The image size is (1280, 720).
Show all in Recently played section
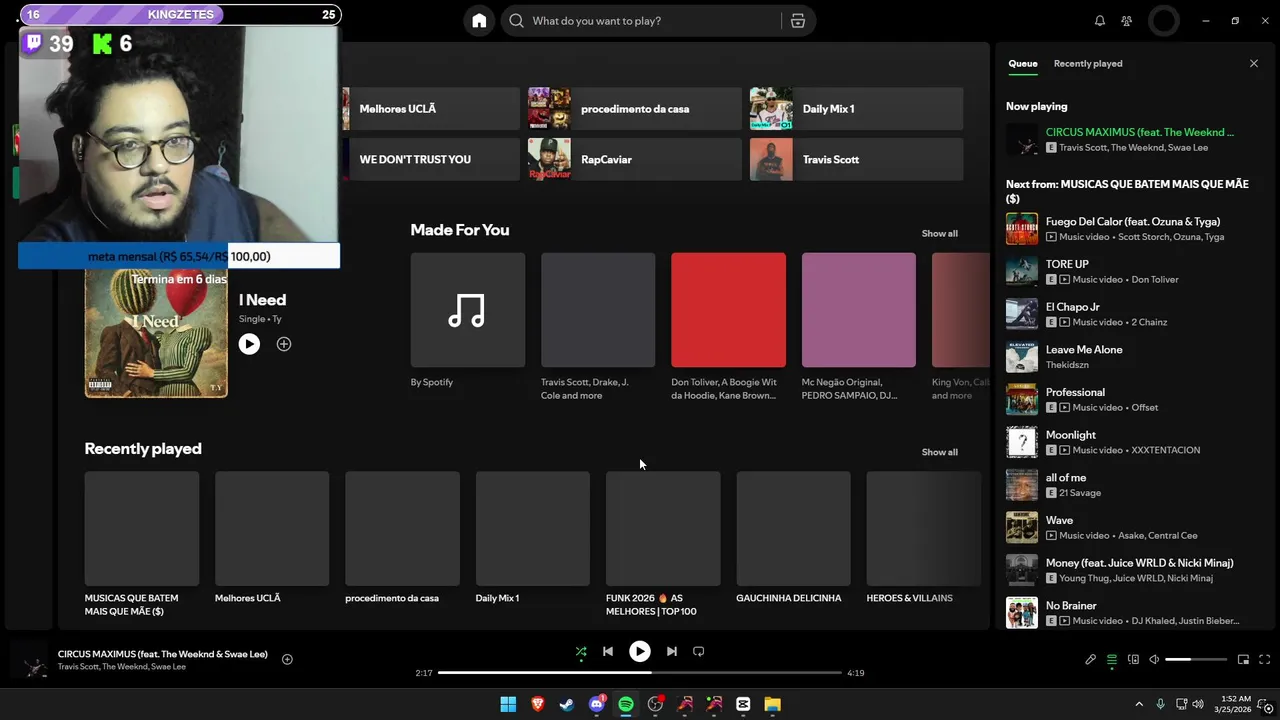coord(939,452)
